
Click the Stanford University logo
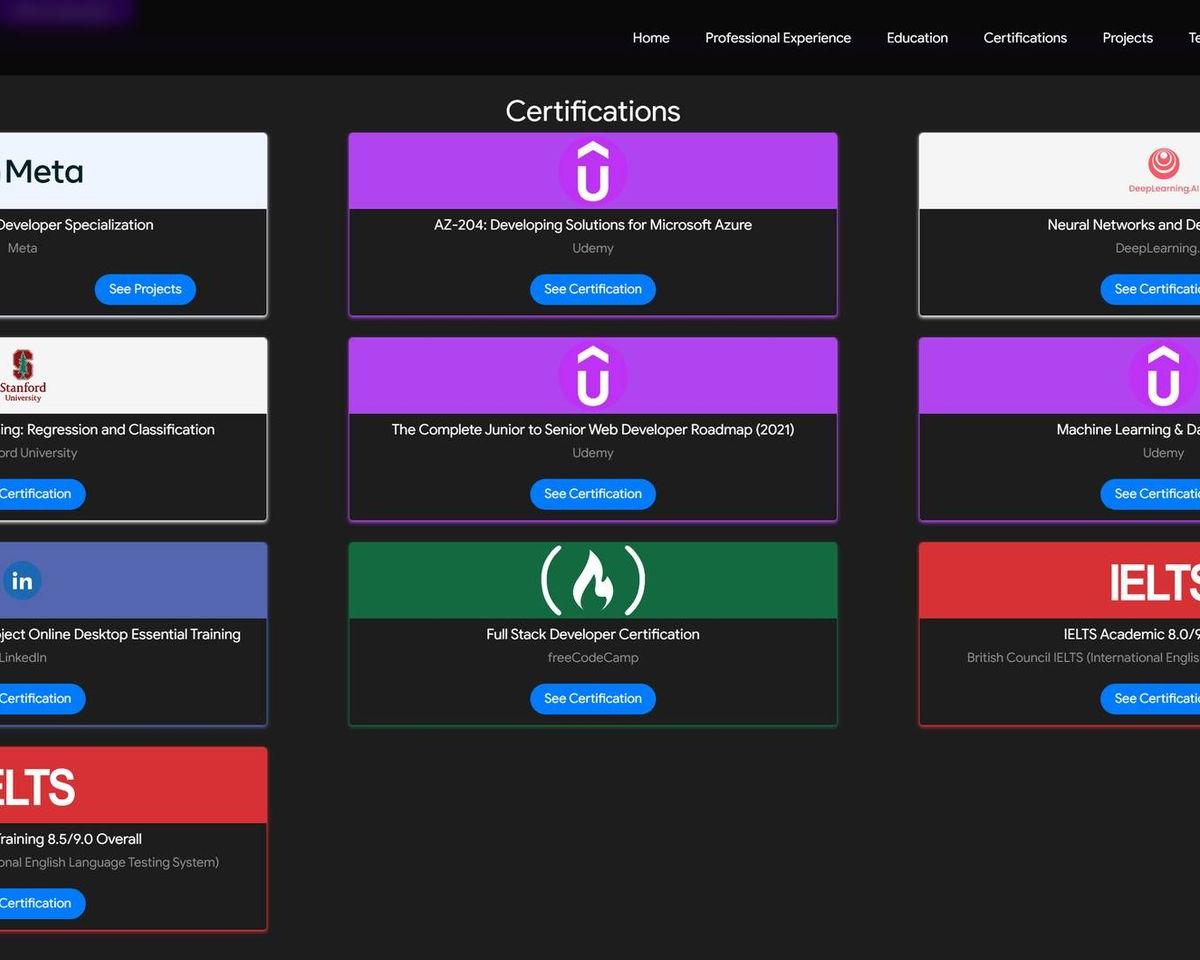click(x=23, y=376)
